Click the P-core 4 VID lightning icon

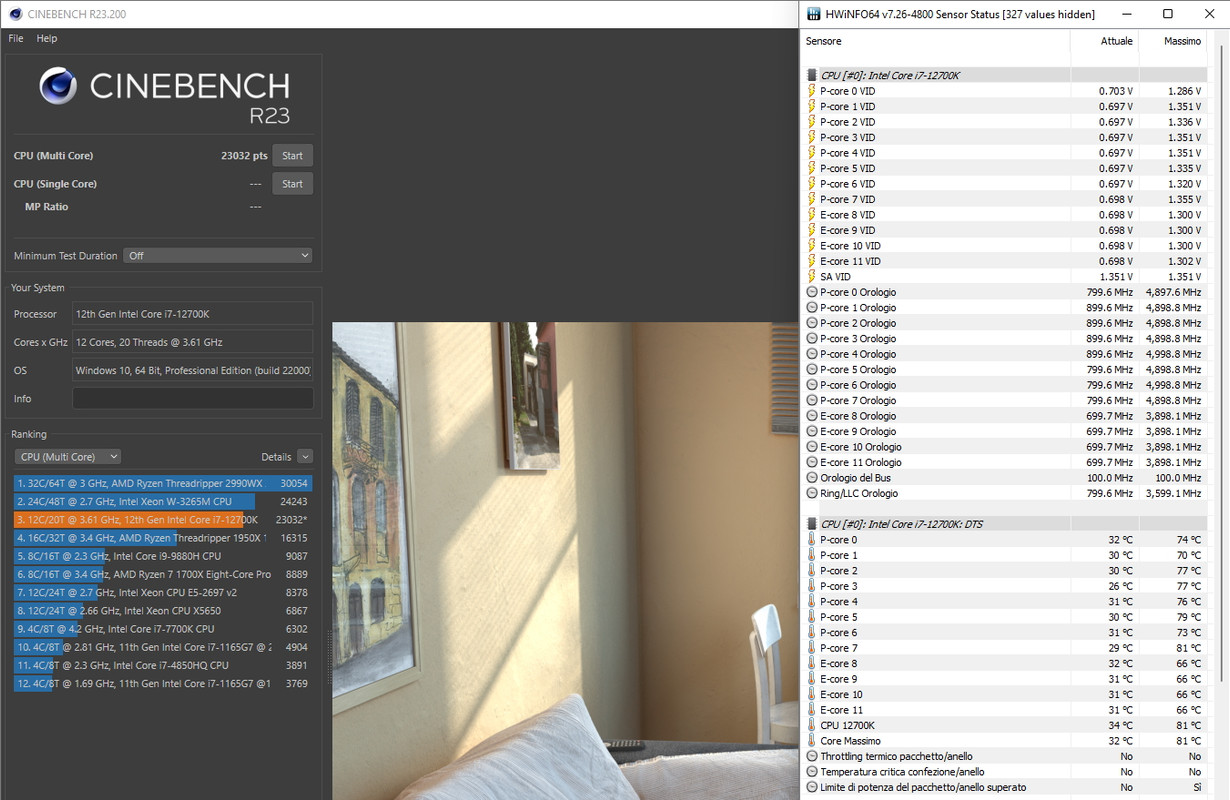[811, 152]
